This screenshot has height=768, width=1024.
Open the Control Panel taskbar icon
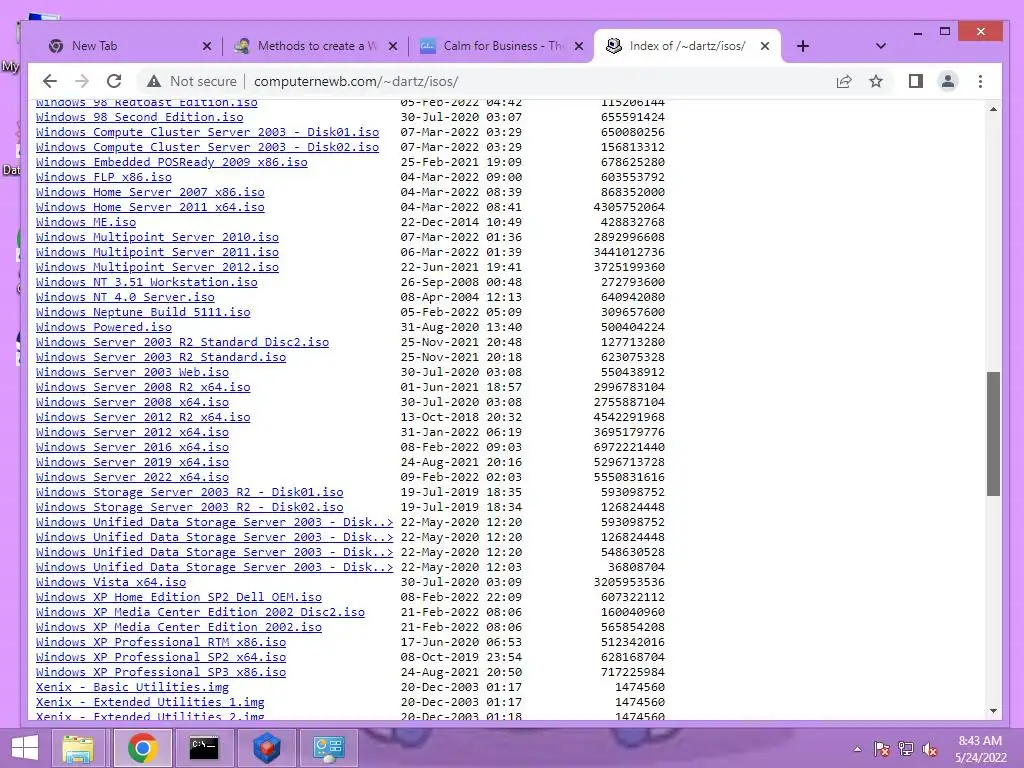[x=328, y=748]
